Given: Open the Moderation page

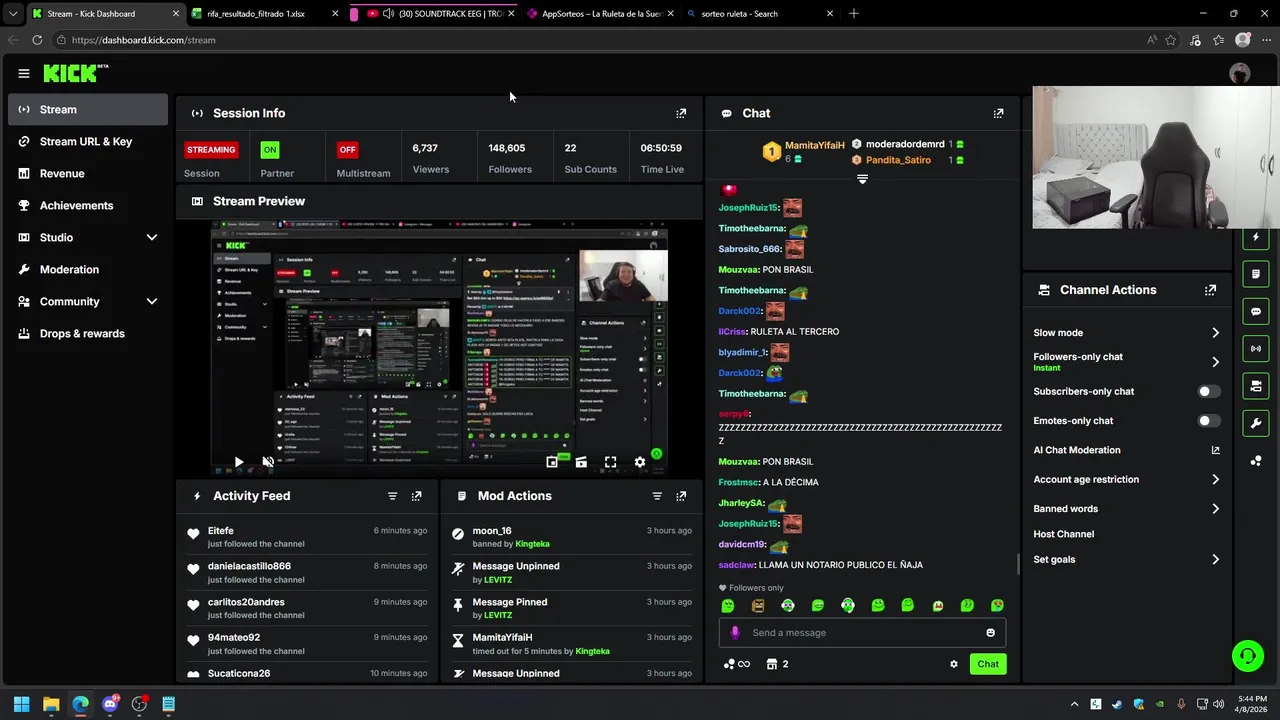Looking at the screenshot, I should click(88, 269).
